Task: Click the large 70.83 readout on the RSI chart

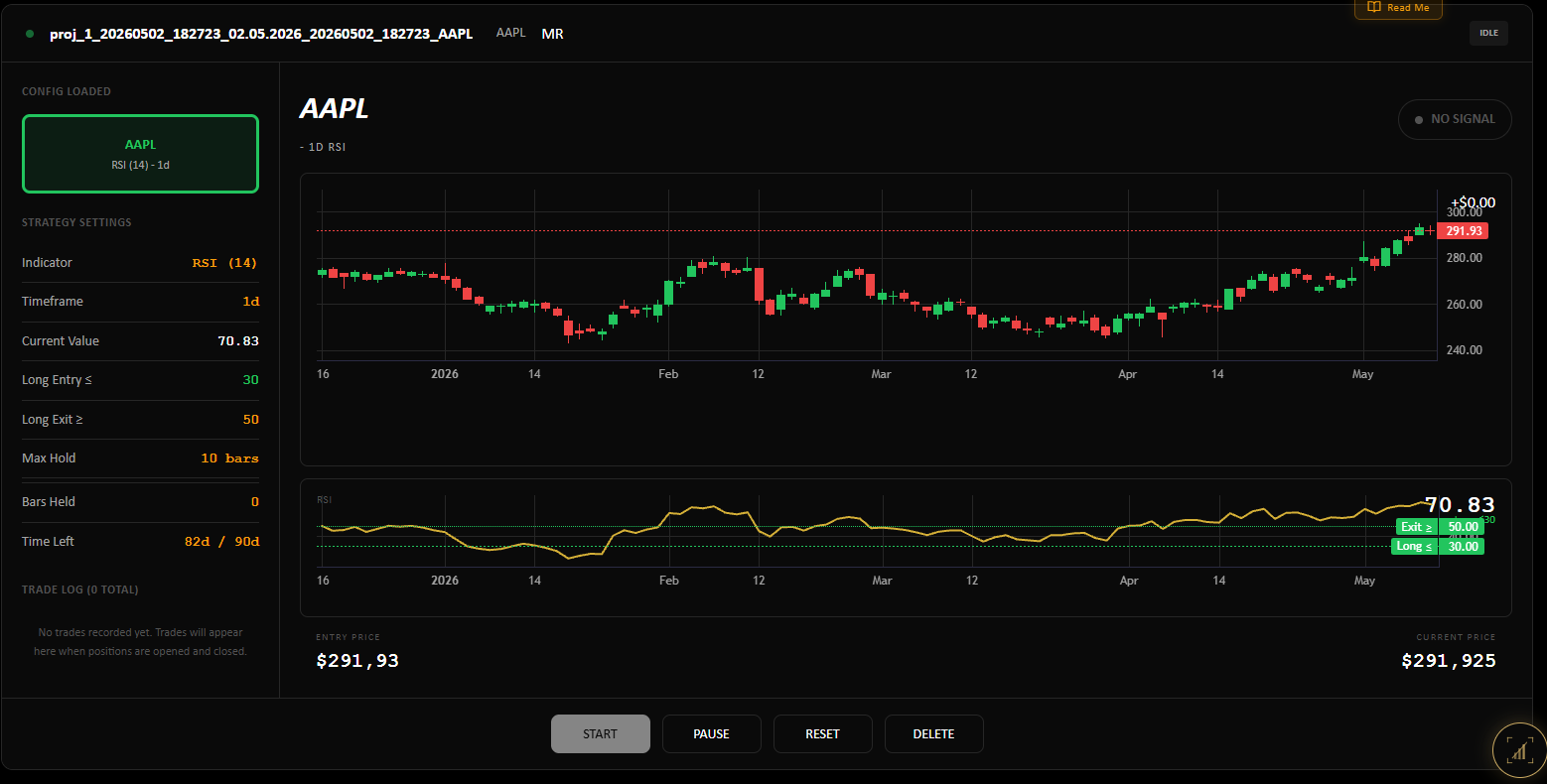Action: pyautogui.click(x=1460, y=505)
